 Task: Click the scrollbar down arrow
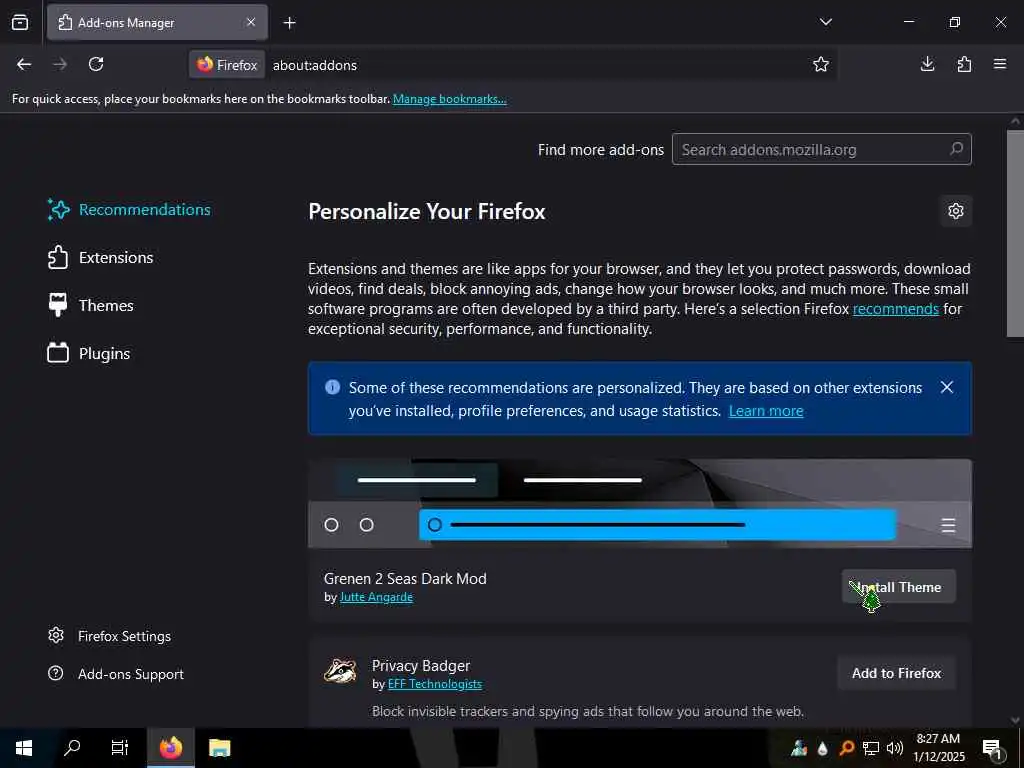click(x=1015, y=720)
